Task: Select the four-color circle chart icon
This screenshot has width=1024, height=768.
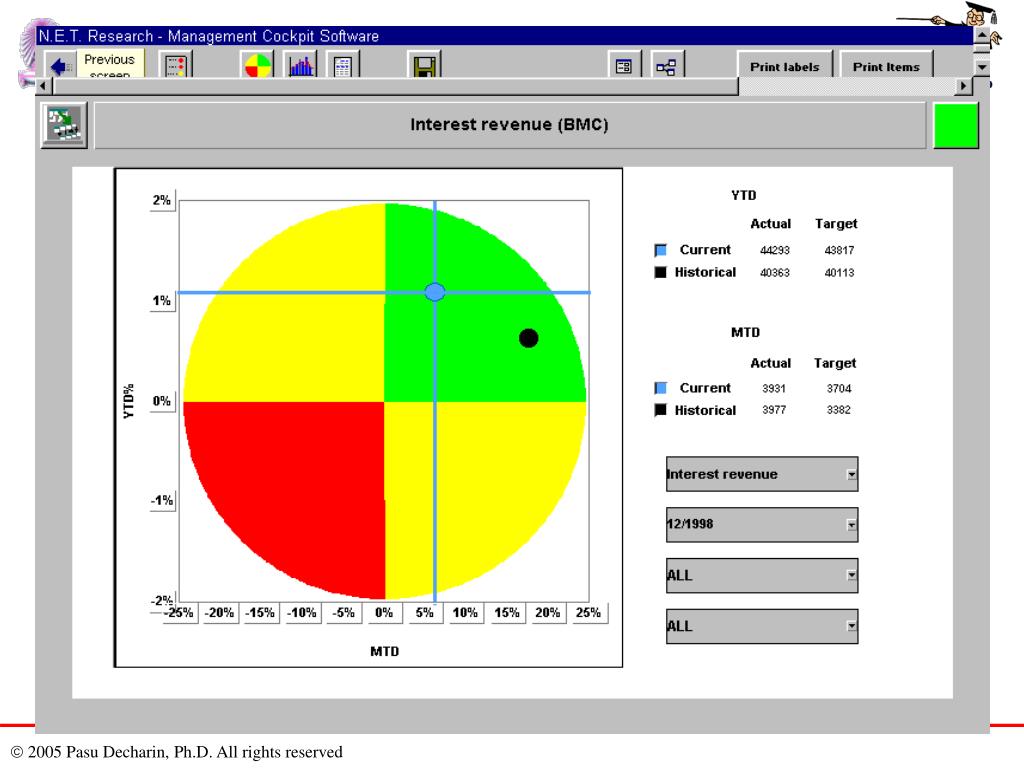Action: click(x=257, y=66)
